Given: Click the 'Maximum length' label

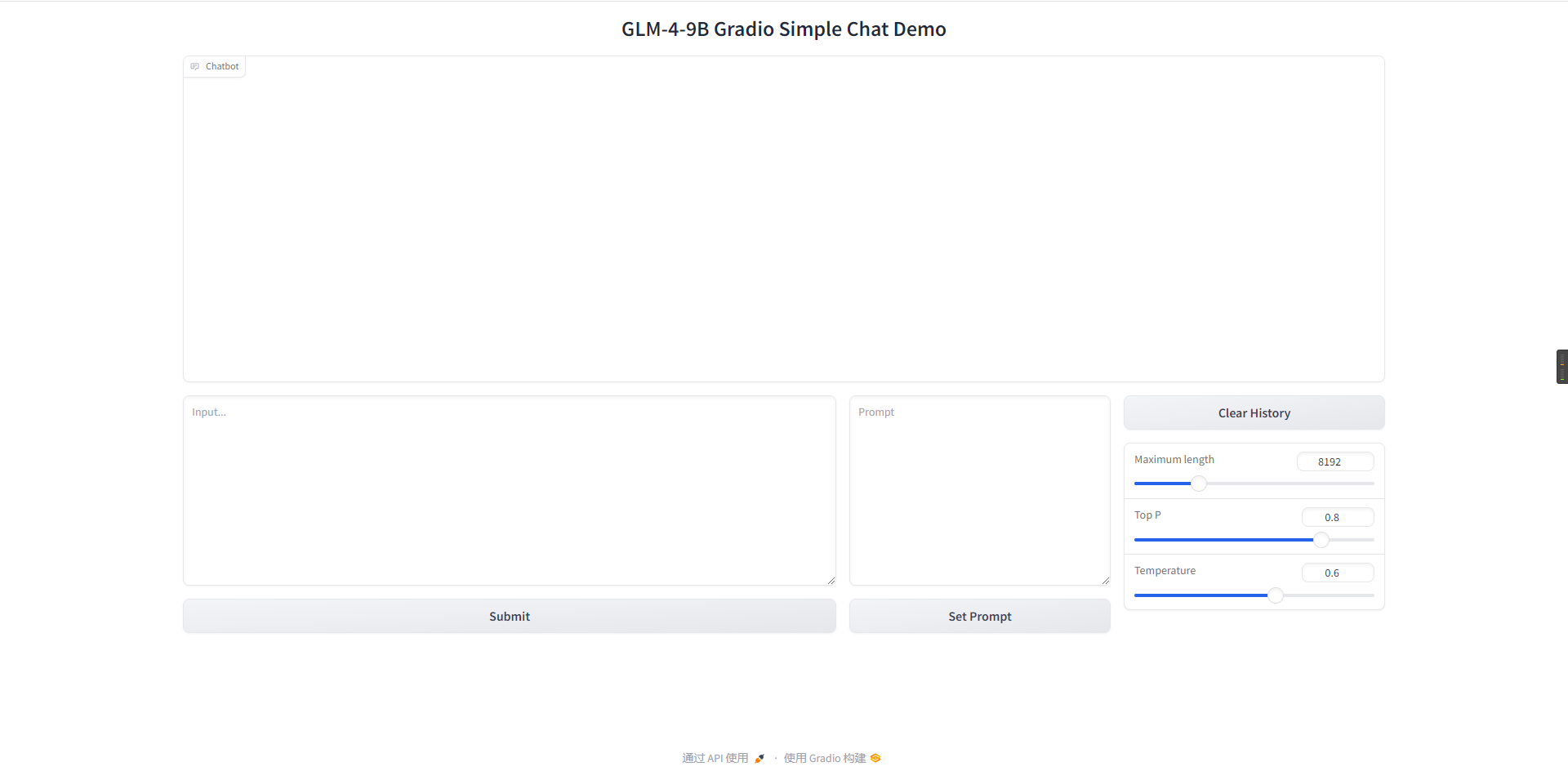Looking at the screenshot, I should point(1174,460).
